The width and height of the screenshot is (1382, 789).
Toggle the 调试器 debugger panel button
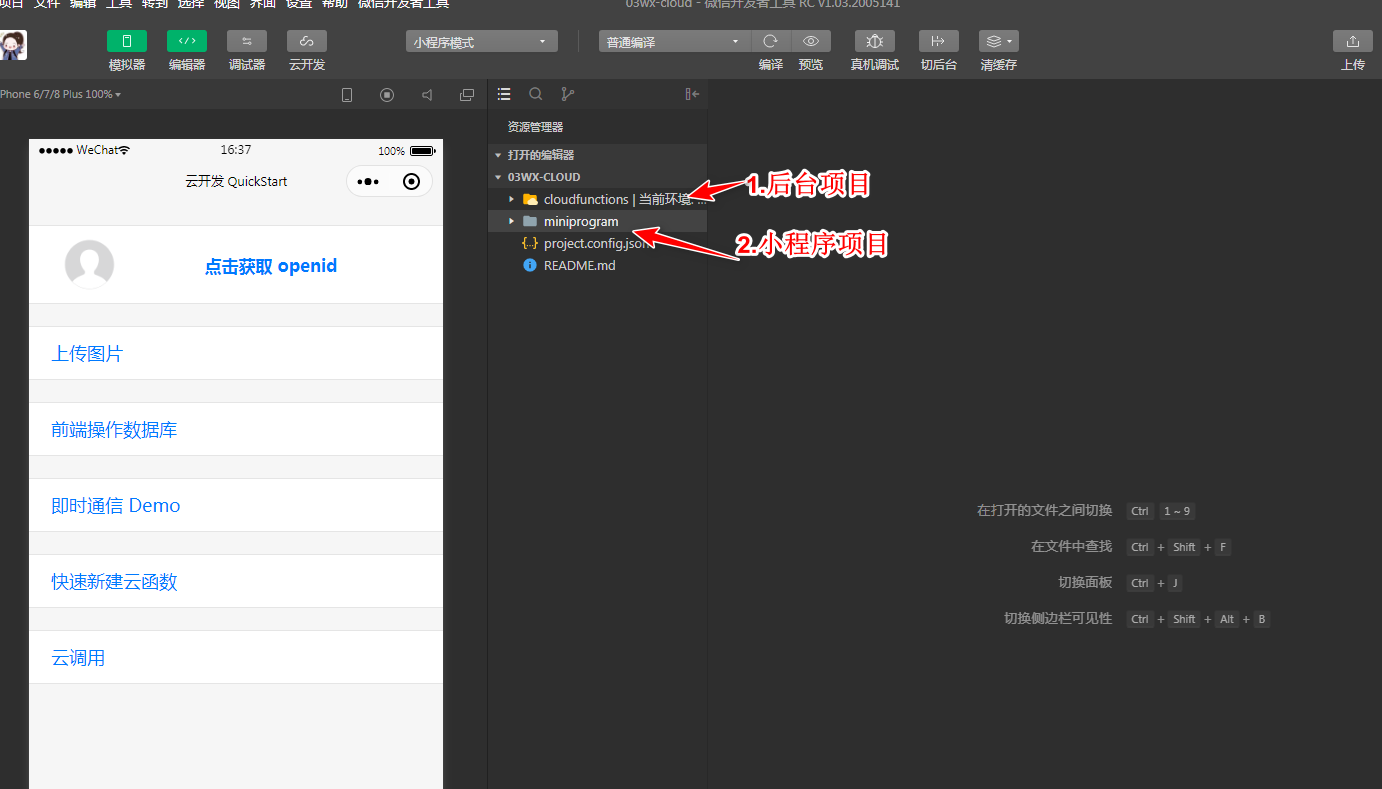[247, 41]
